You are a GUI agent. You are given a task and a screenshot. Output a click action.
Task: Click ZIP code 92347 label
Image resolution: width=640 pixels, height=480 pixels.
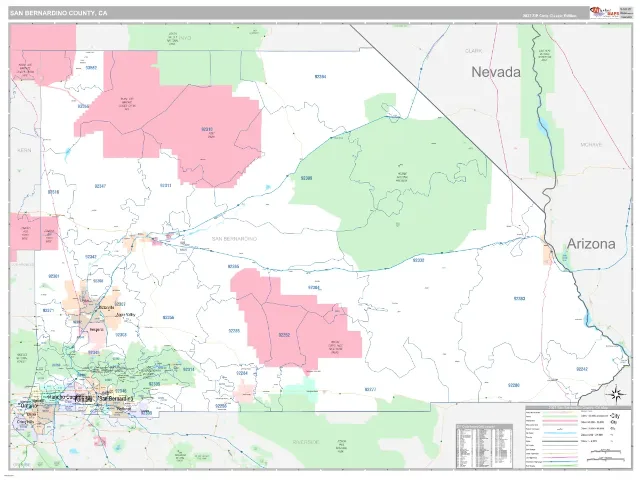(x=100, y=186)
